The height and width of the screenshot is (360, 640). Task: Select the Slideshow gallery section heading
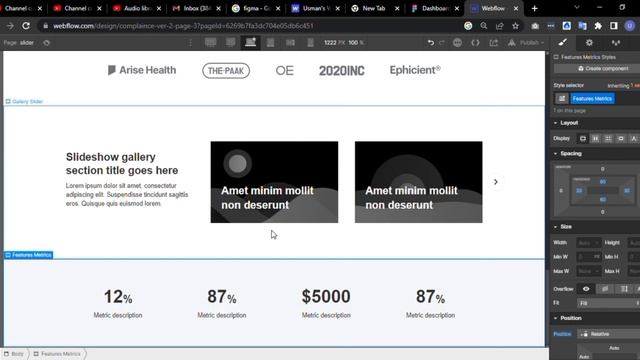click(x=122, y=164)
